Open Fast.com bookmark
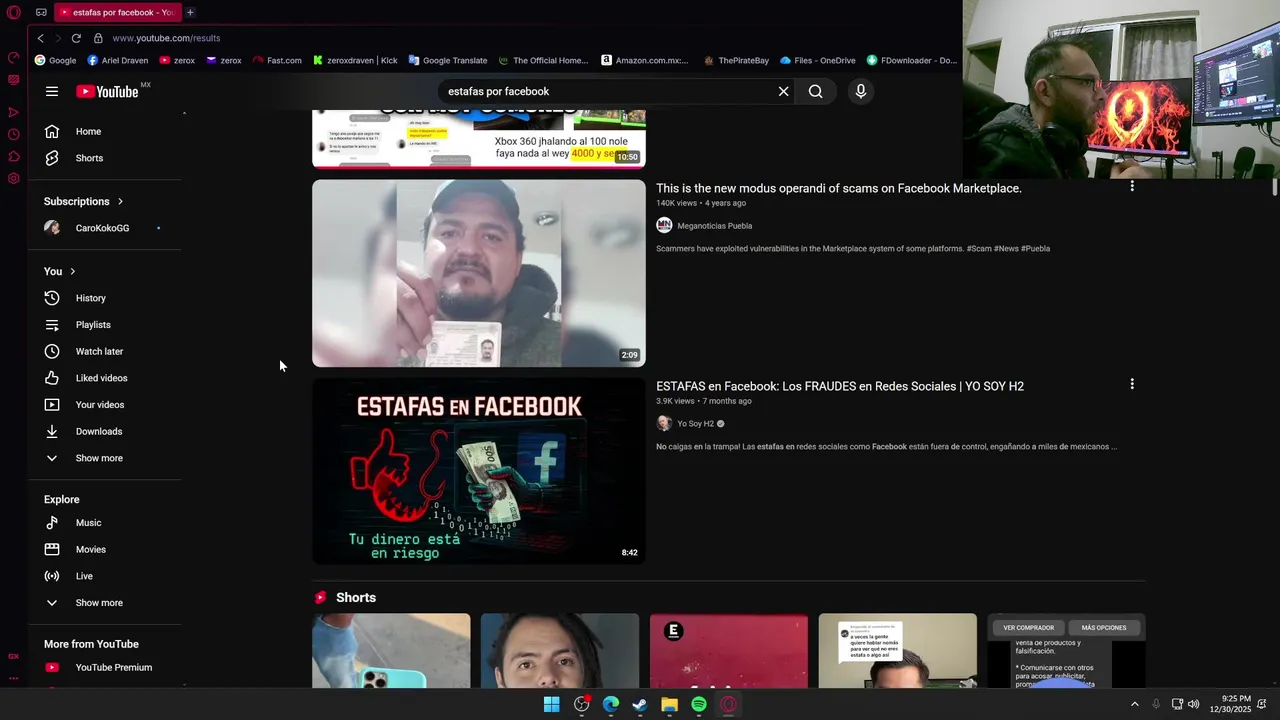This screenshot has width=1280, height=720. tap(277, 60)
